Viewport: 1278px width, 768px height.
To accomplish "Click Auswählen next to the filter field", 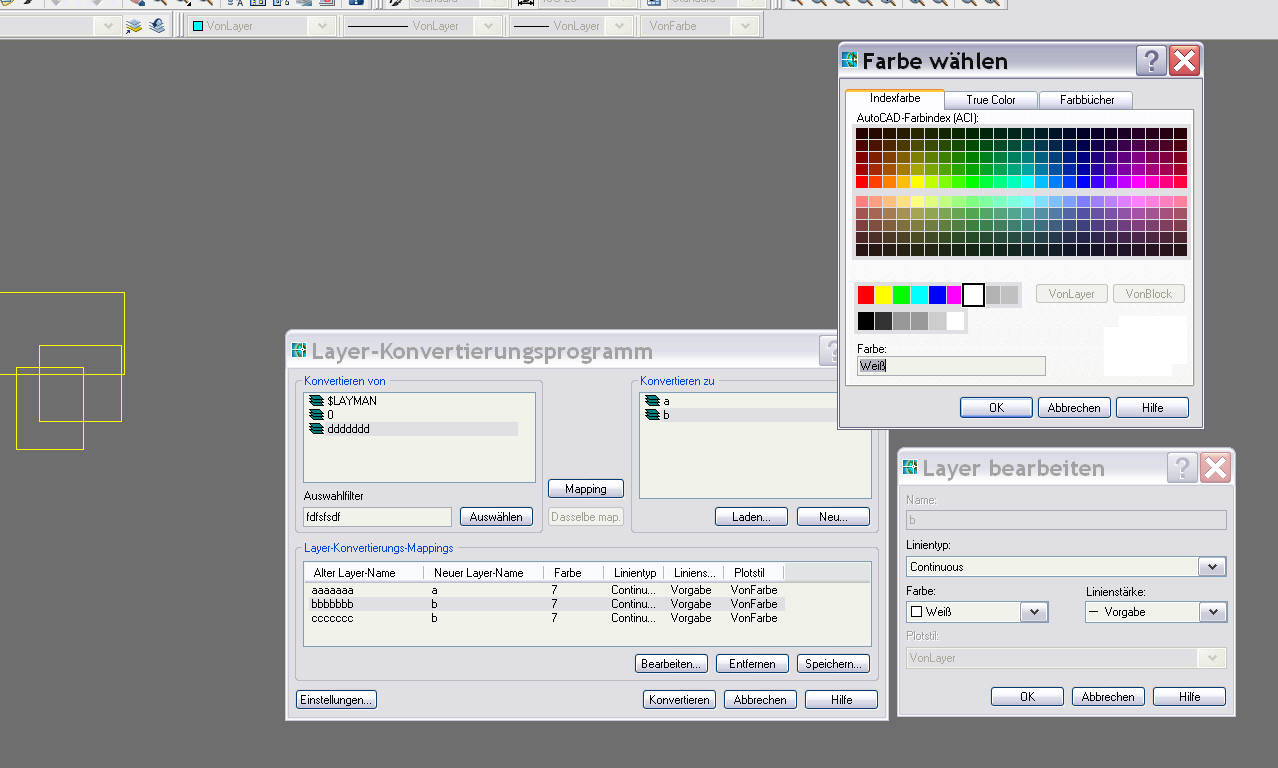I will point(496,517).
